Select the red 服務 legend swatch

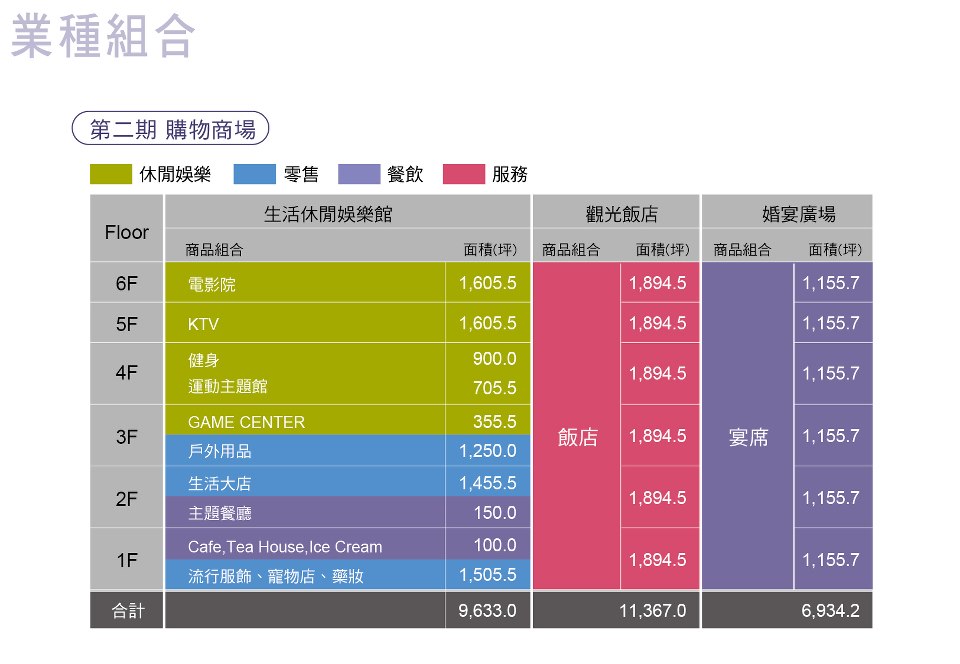[464, 174]
